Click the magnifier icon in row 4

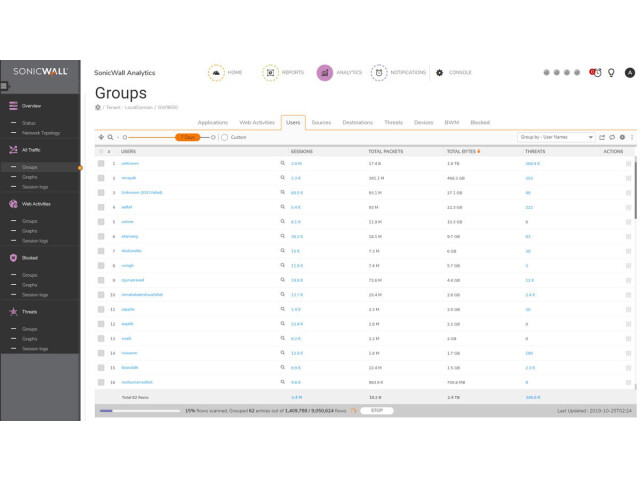pyautogui.click(x=282, y=207)
